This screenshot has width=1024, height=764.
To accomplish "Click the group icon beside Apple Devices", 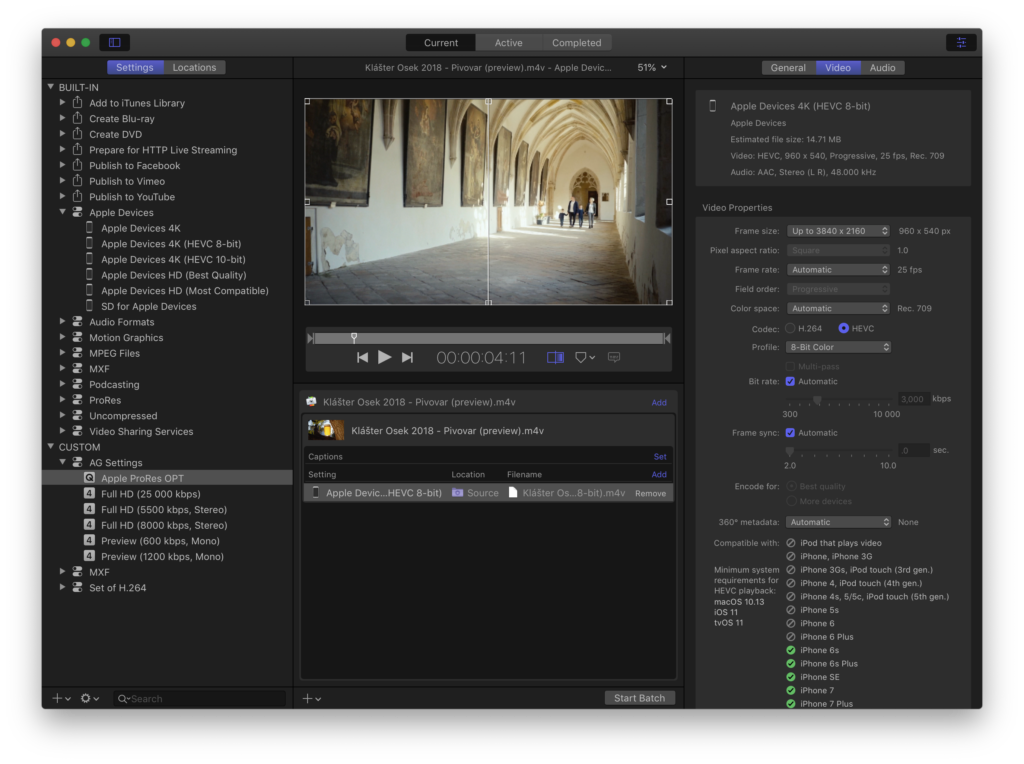I will pyautogui.click(x=78, y=212).
